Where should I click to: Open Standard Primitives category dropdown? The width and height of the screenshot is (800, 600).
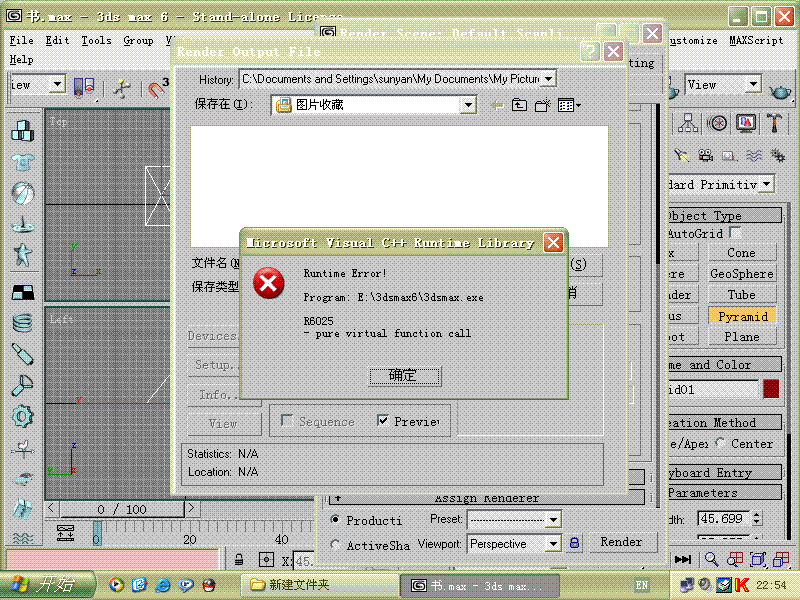(x=766, y=184)
